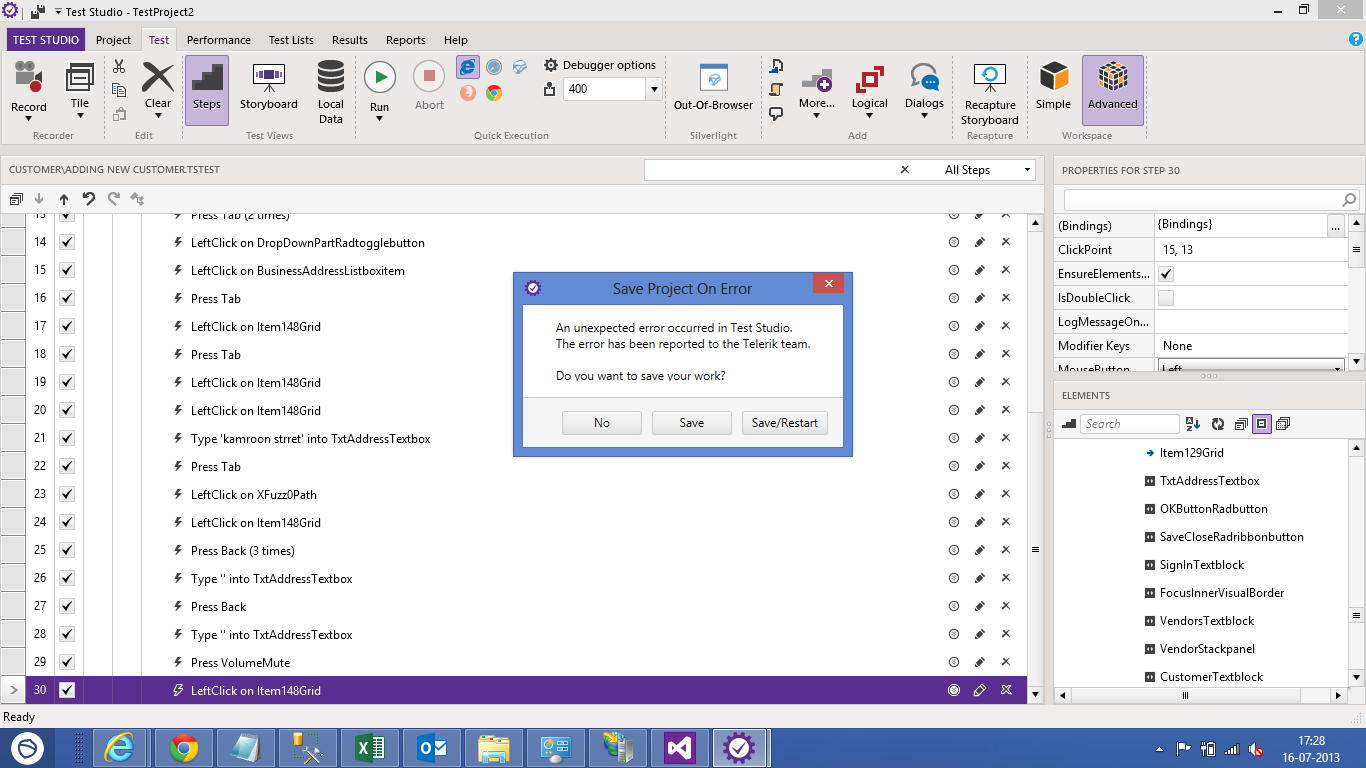This screenshot has height=768, width=1366.
Task: Switch to the Results tab
Action: click(x=349, y=40)
